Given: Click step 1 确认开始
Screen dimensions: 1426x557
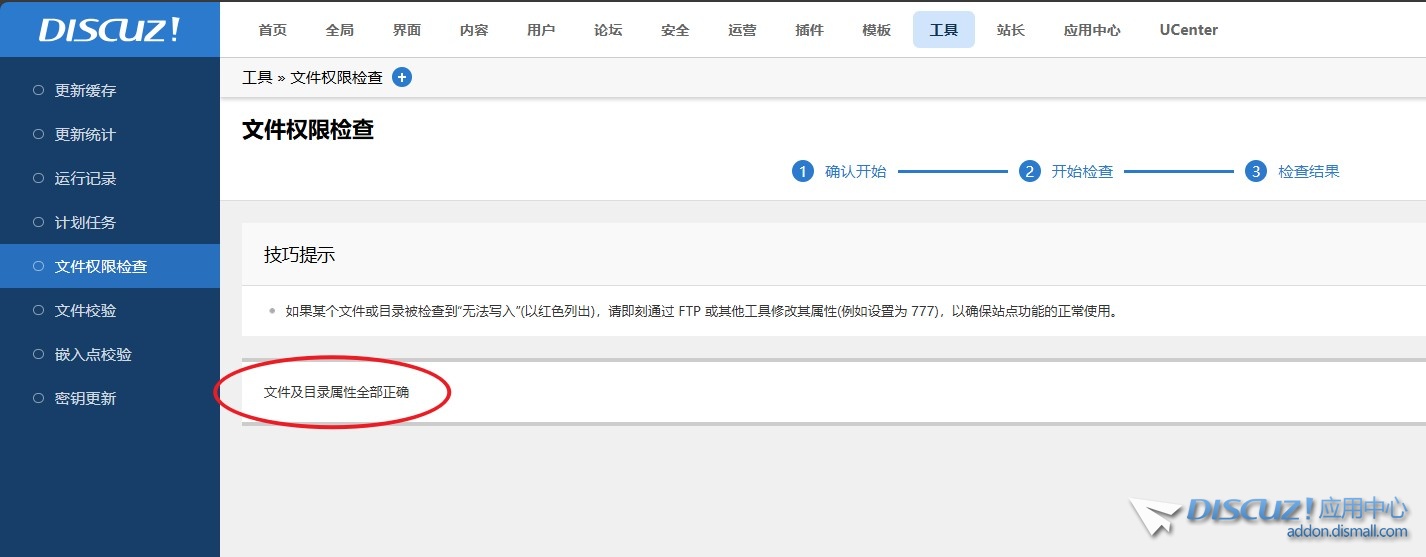Looking at the screenshot, I should click(839, 171).
